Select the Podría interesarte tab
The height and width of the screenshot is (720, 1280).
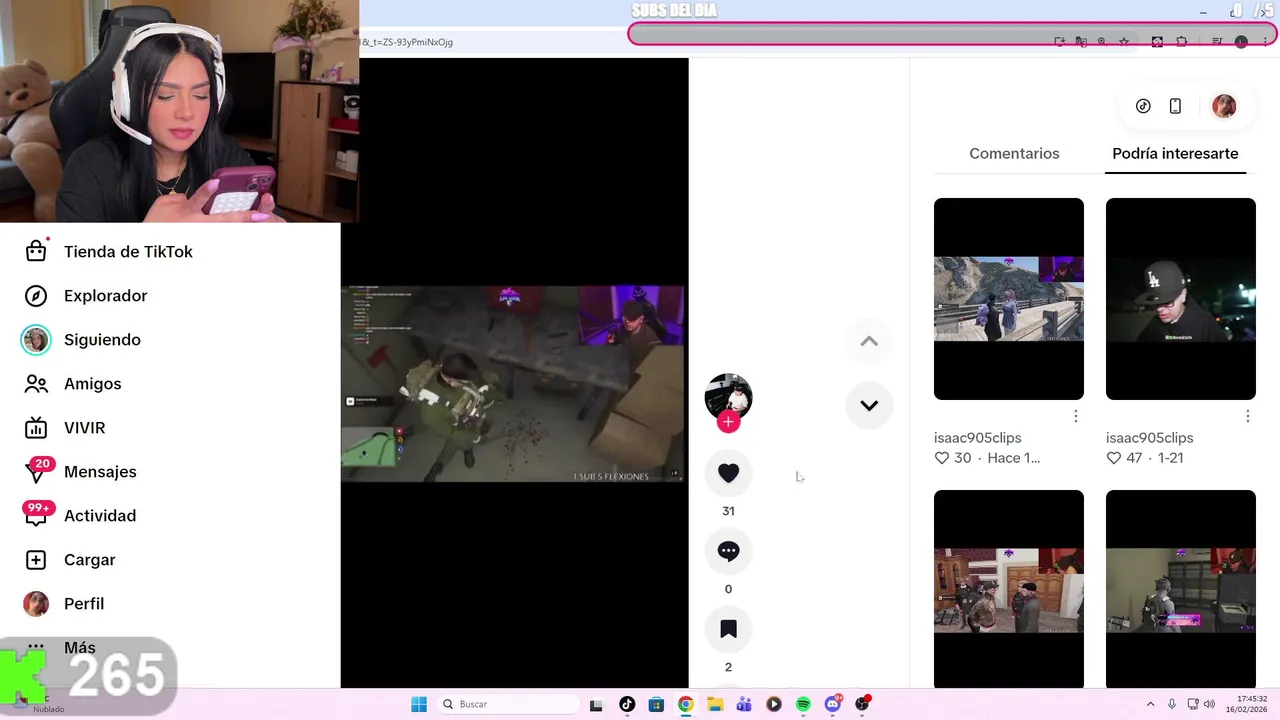pyautogui.click(x=1175, y=154)
